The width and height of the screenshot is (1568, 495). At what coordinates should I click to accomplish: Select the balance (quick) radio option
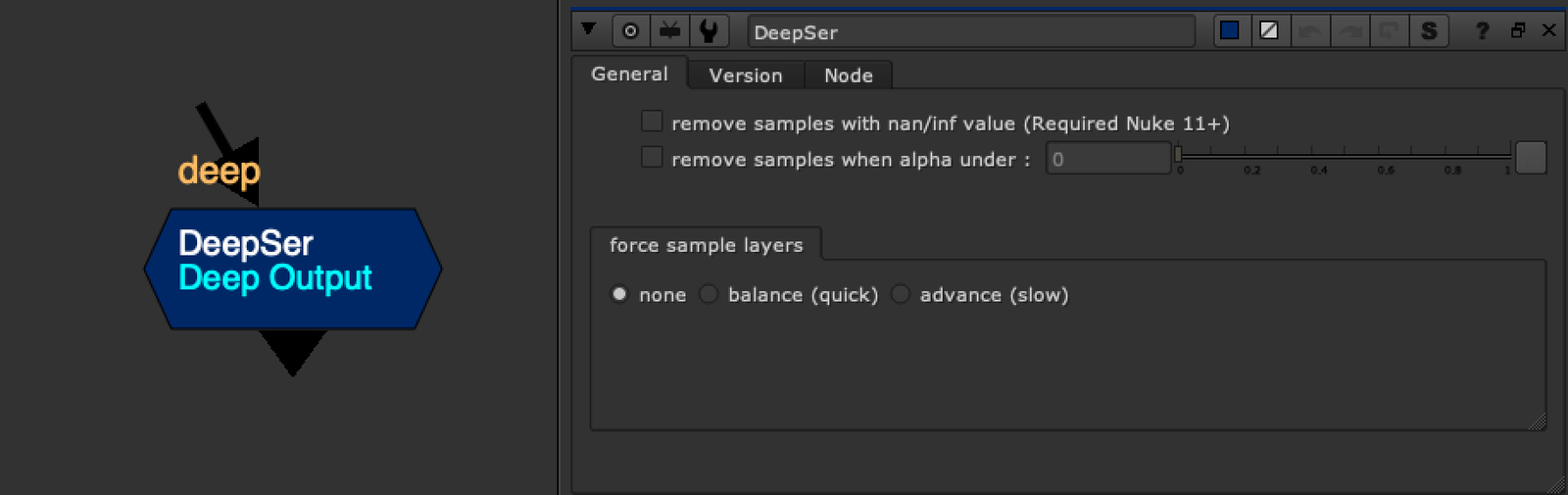tap(709, 294)
